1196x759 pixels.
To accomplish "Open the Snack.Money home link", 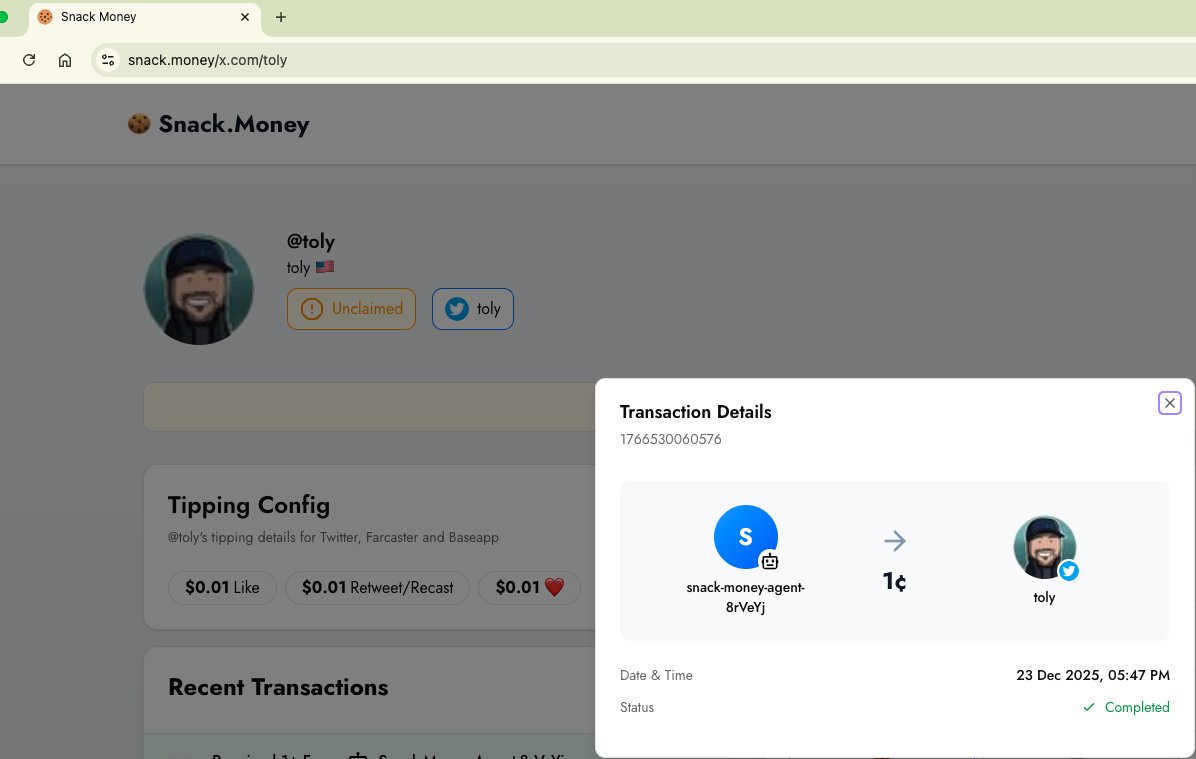I will pyautogui.click(x=219, y=124).
